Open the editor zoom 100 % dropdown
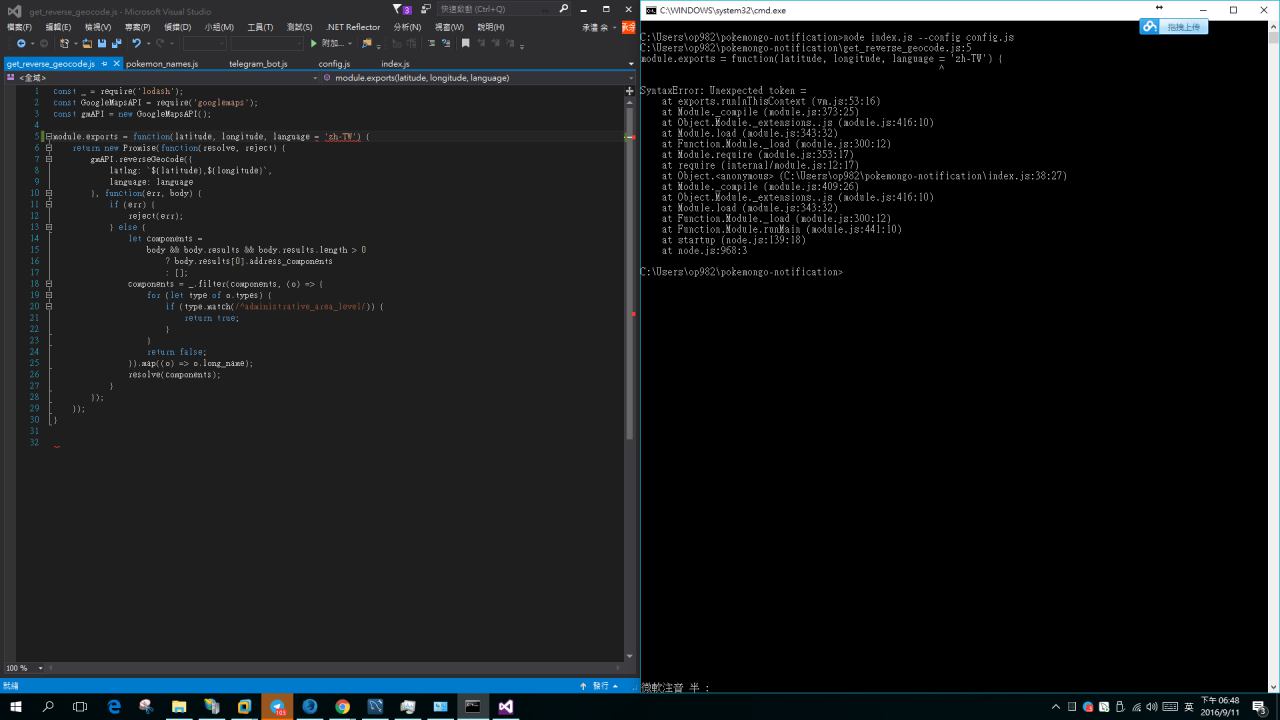The height and width of the screenshot is (720, 1280). tap(41, 668)
